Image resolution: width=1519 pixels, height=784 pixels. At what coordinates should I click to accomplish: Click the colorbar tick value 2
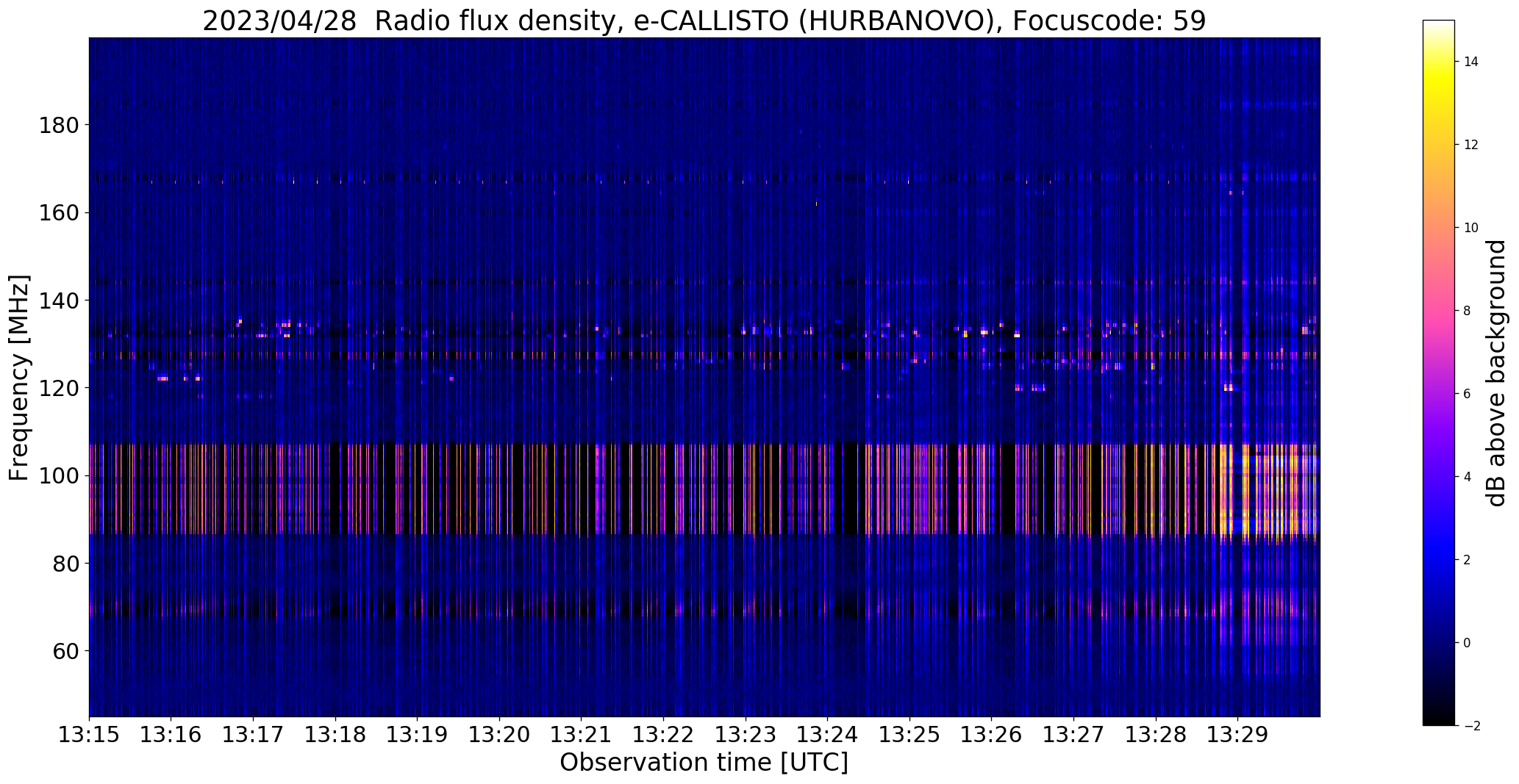tap(1468, 561)
